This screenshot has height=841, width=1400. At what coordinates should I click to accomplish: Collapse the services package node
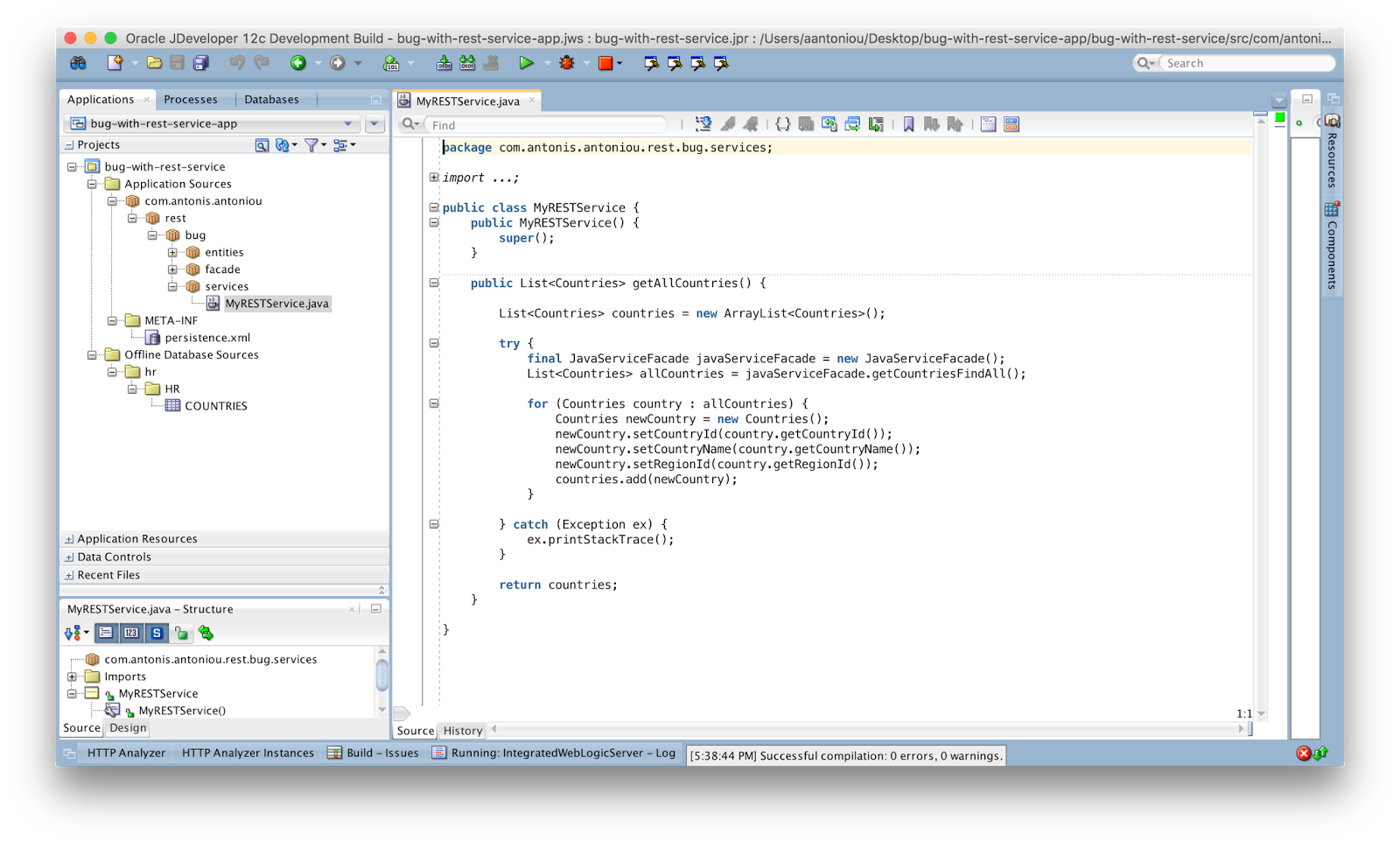pos(172,286)
